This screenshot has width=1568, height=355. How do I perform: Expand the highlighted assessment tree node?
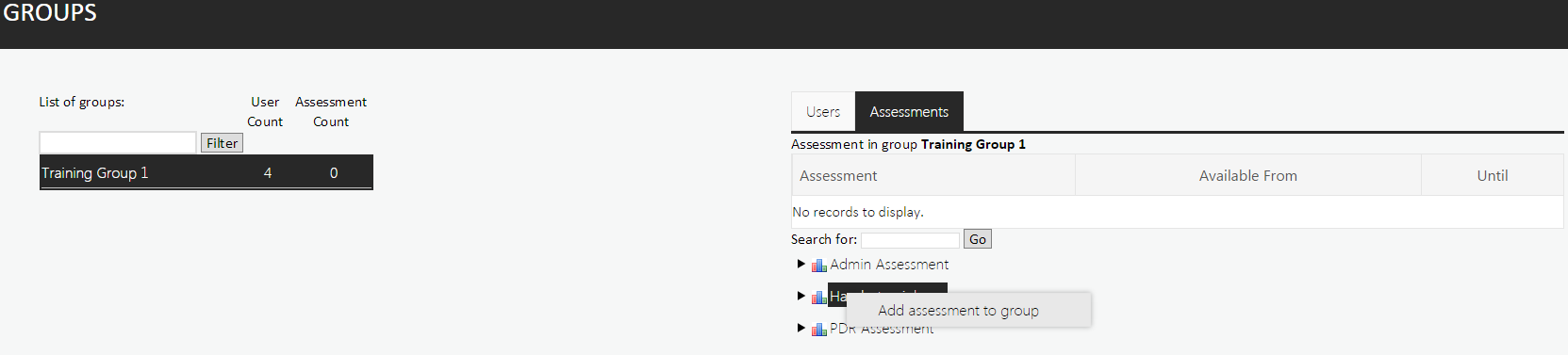pos(801,296)
